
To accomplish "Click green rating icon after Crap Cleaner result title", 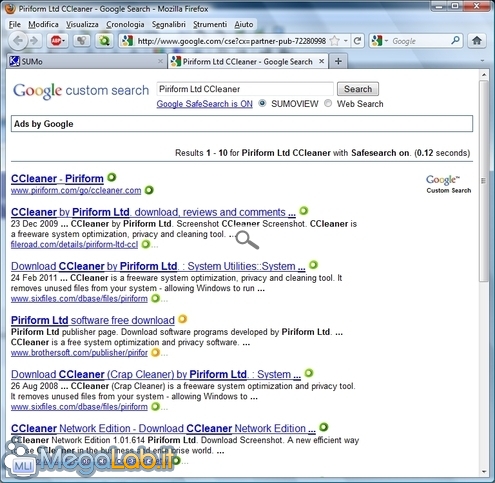I will [x=309, y=373].
